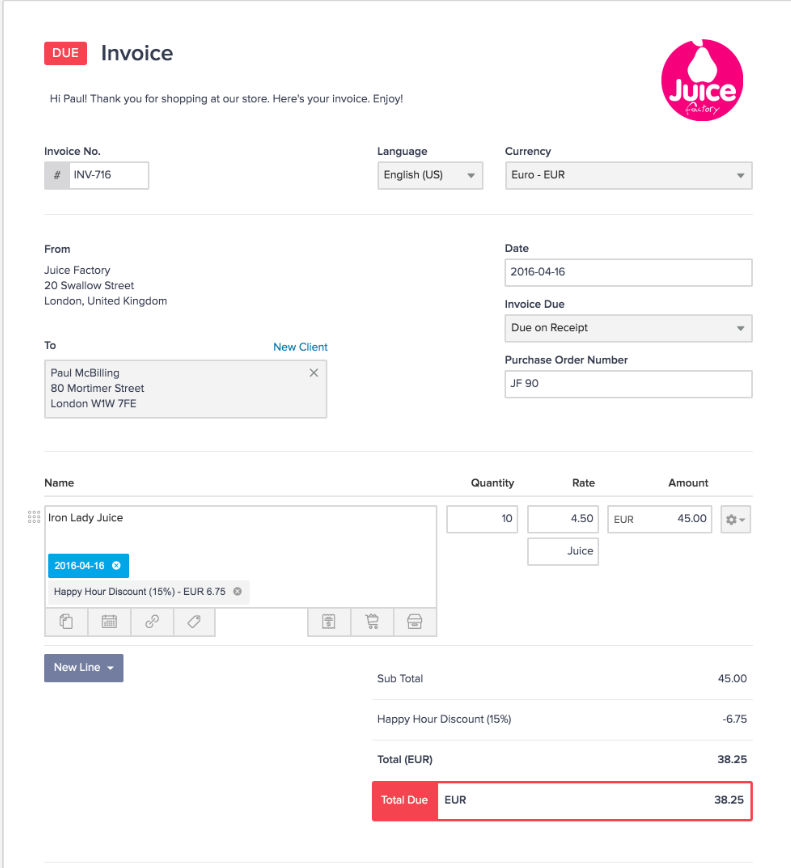791x868 pixels.
Task: Click the New Client link
Action: tap(300, 347)
